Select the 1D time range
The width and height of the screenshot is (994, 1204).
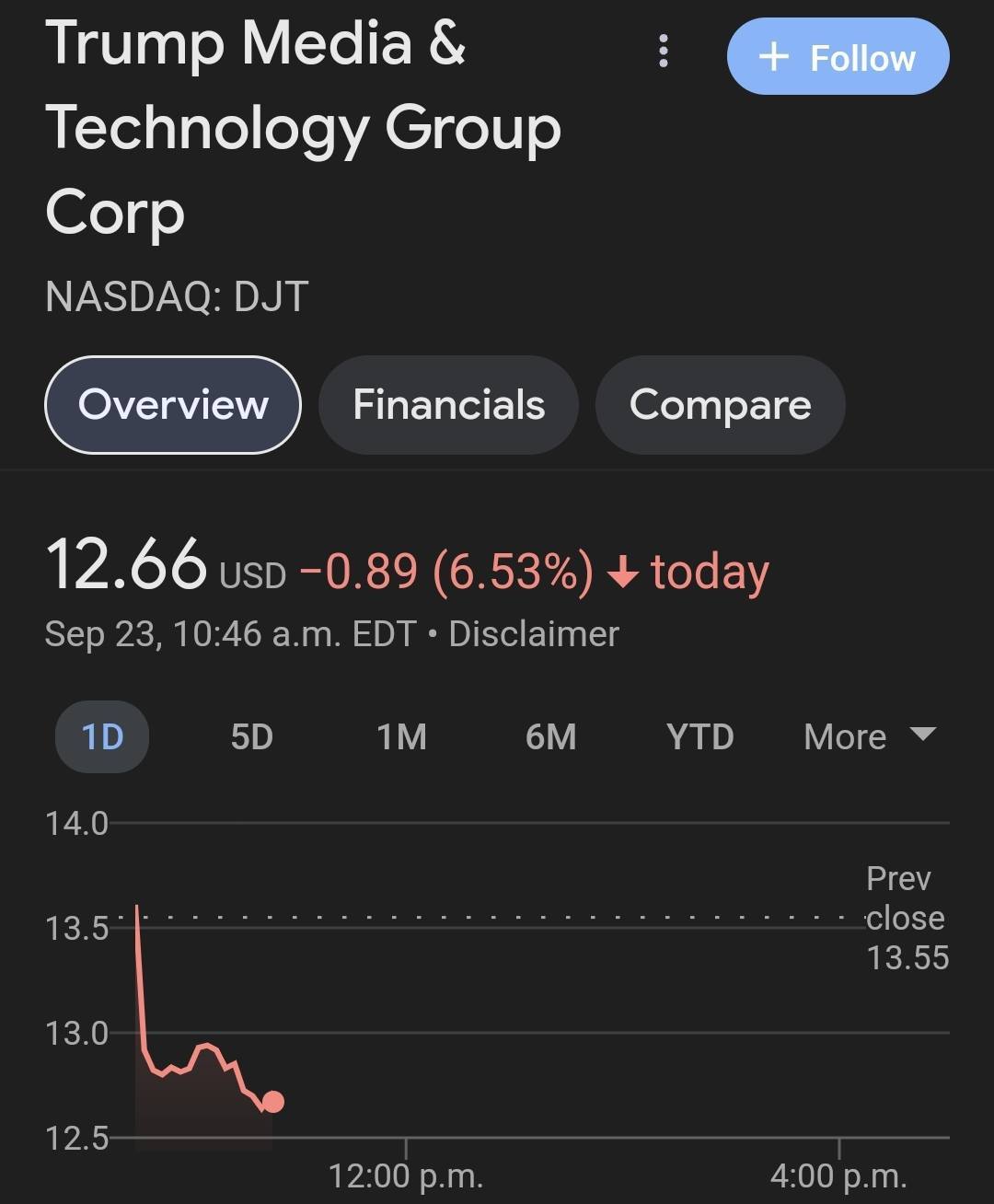coord(102,736)
